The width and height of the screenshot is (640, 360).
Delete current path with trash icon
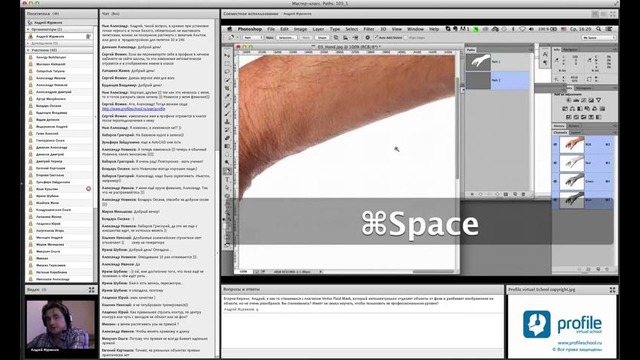click(x=524, y=194)
